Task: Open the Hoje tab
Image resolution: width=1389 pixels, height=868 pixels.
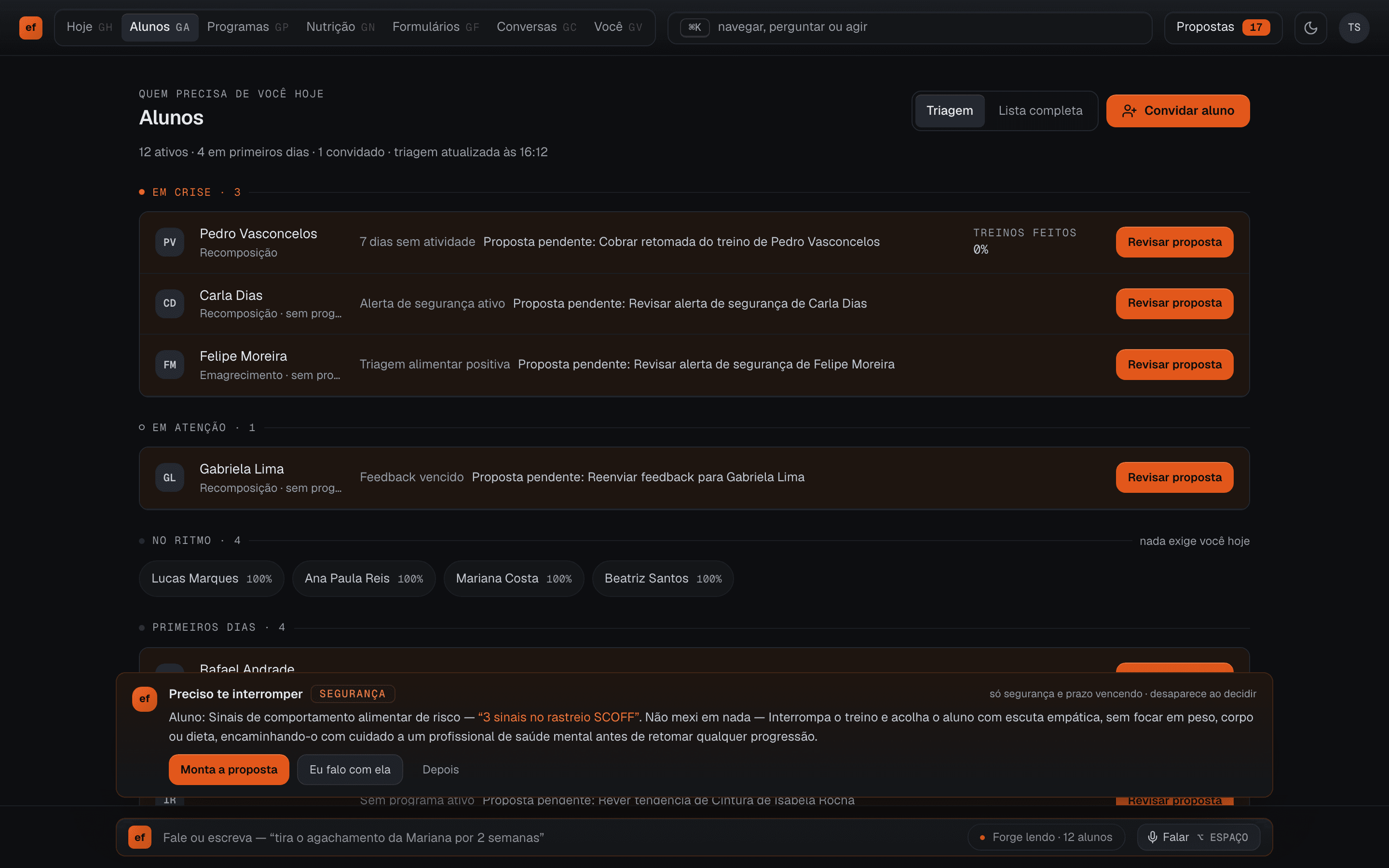Action: pos(90,27)
